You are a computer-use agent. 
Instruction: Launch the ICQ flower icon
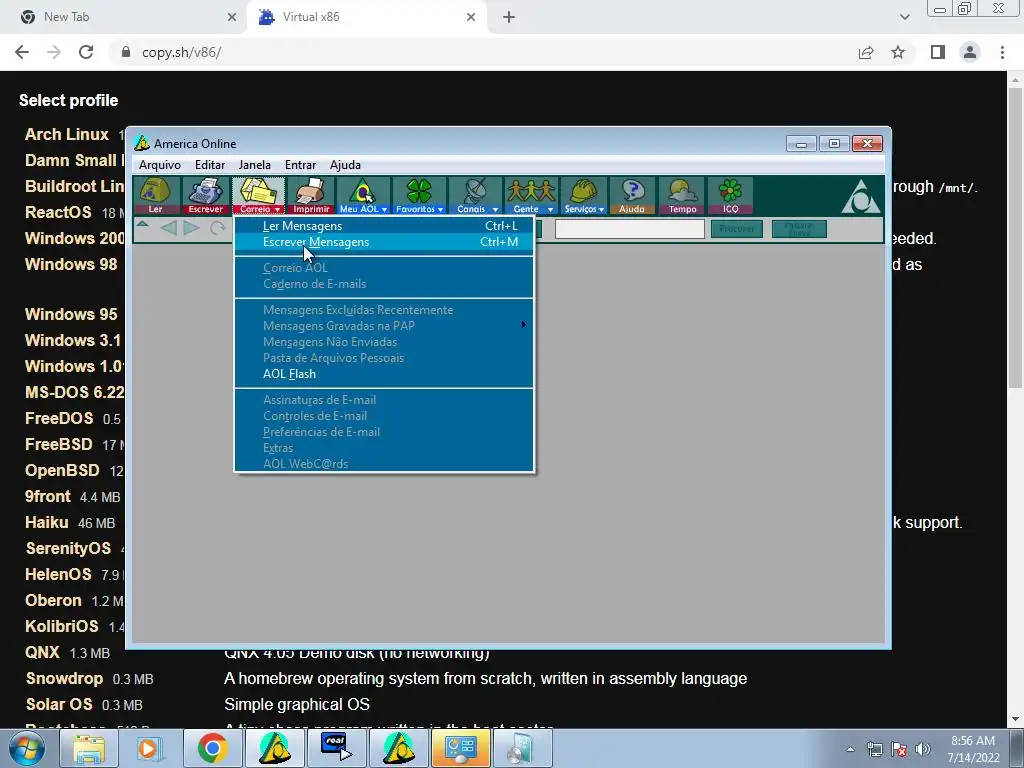tap(730, 195)
